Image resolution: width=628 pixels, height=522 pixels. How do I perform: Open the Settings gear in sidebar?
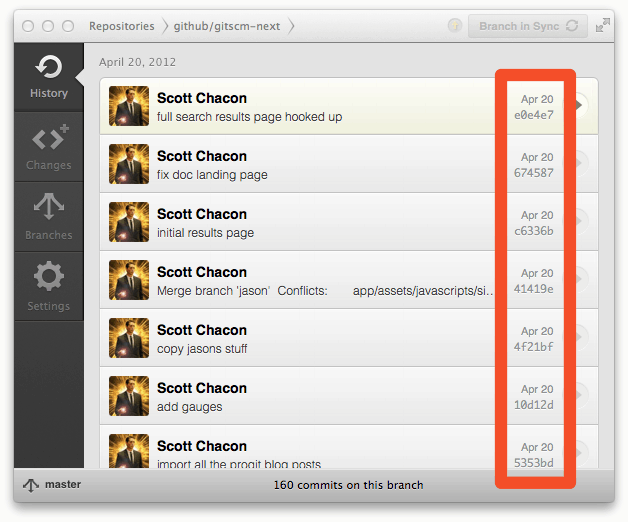(x=49, y=286)
